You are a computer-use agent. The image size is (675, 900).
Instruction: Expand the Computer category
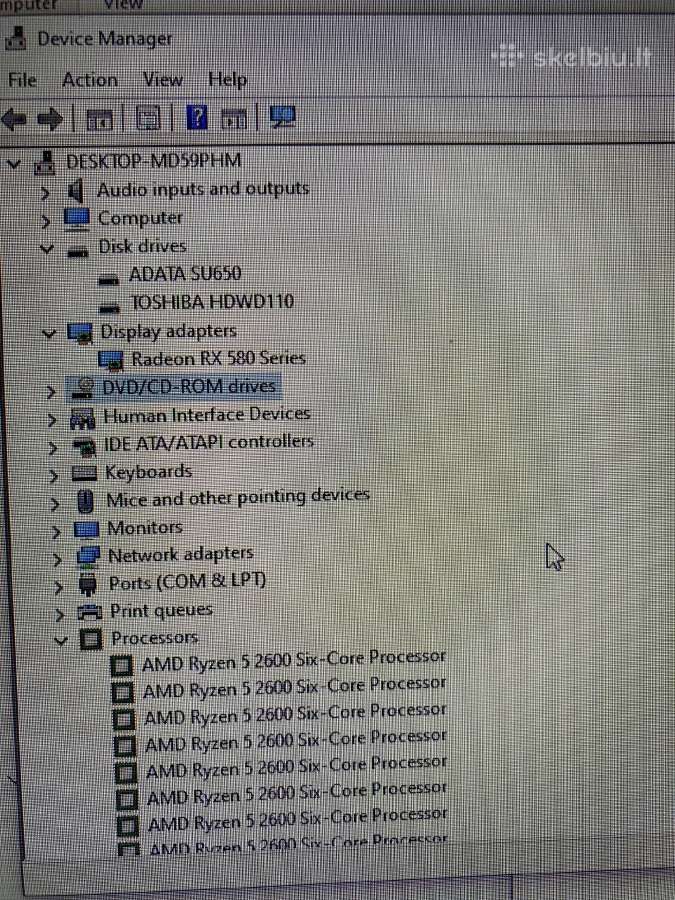tap(46, 221)
